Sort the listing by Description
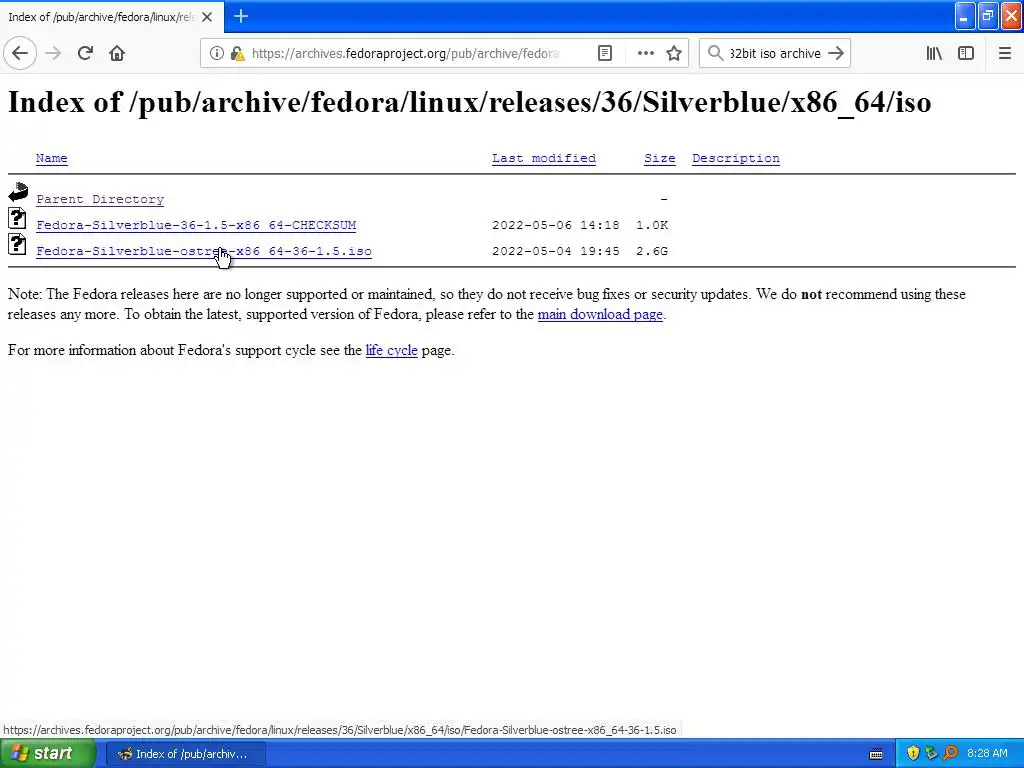This screenshot has height=768, width=1024. pyautogui.click(x=736, y=158)
